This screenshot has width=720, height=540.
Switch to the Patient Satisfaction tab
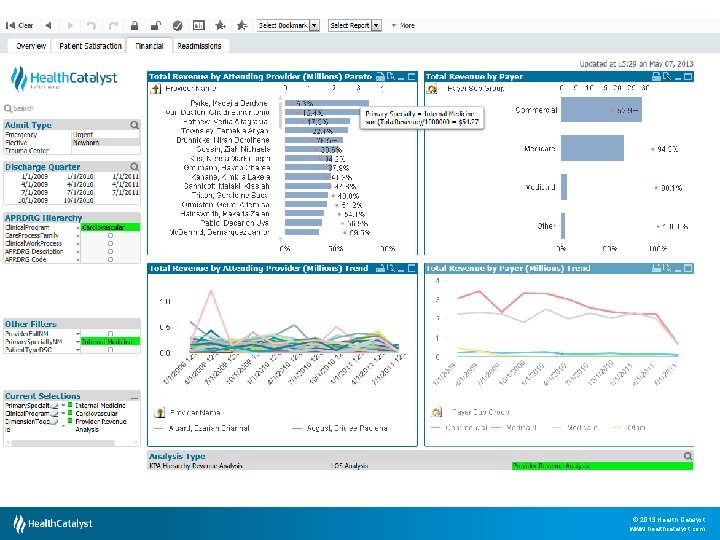pos(90,46)
